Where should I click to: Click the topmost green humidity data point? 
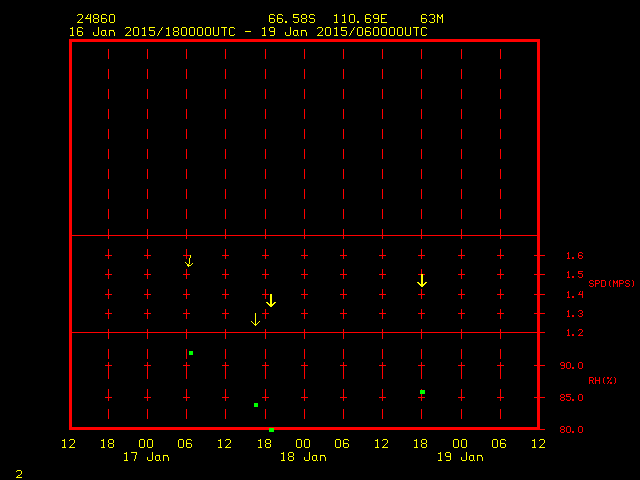click(x=191, y=353)
